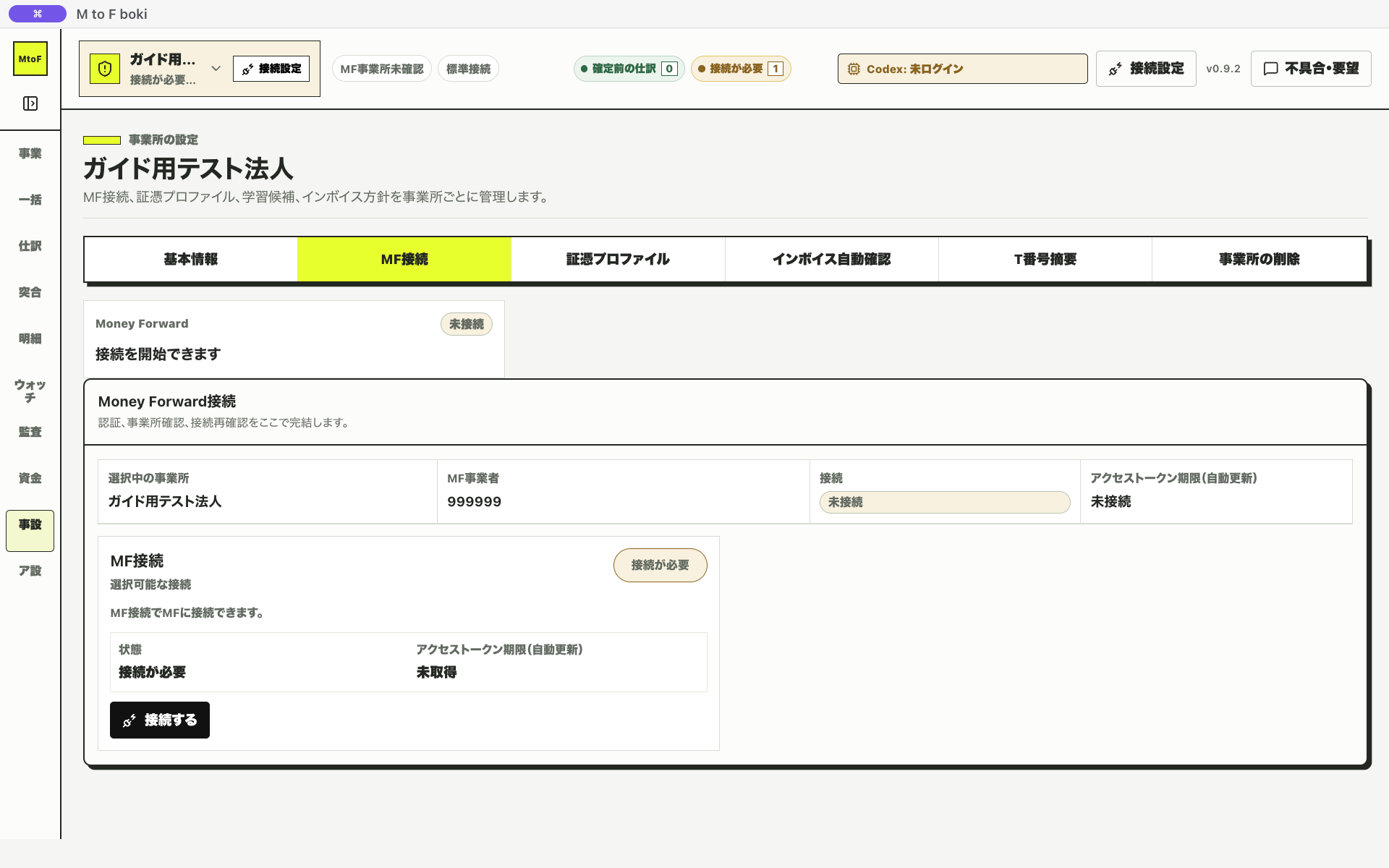Image resolution: width=1389 pixels, height=868 pixels.
Task: Click the 未接続 pill under 接続 column
Action: (x=945, y=502)
